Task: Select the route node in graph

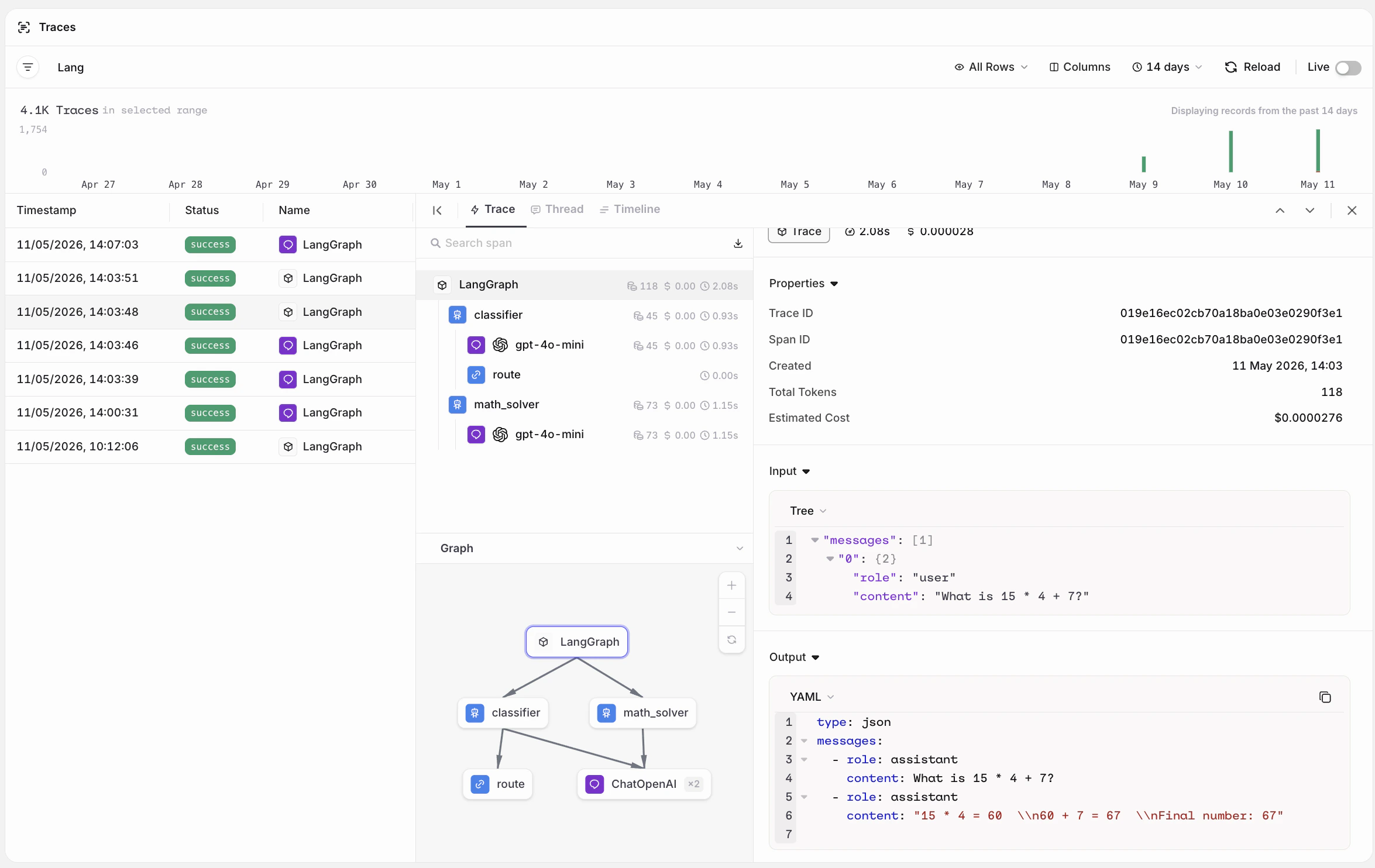Action: pos(498,784)
